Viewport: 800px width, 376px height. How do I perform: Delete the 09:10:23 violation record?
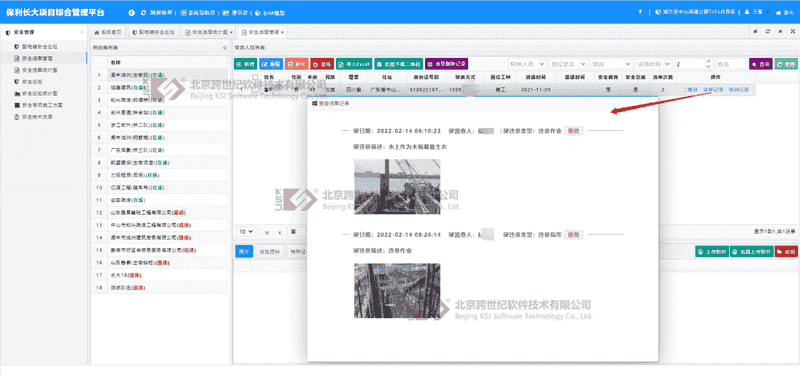click(573, 131)
